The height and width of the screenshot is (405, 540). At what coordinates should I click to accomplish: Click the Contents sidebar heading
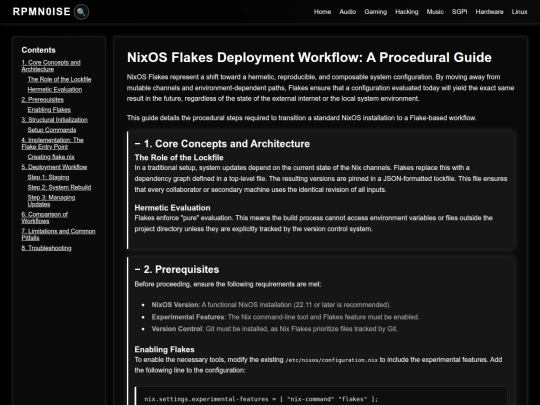pyautogui.click(x=38, y=50)
